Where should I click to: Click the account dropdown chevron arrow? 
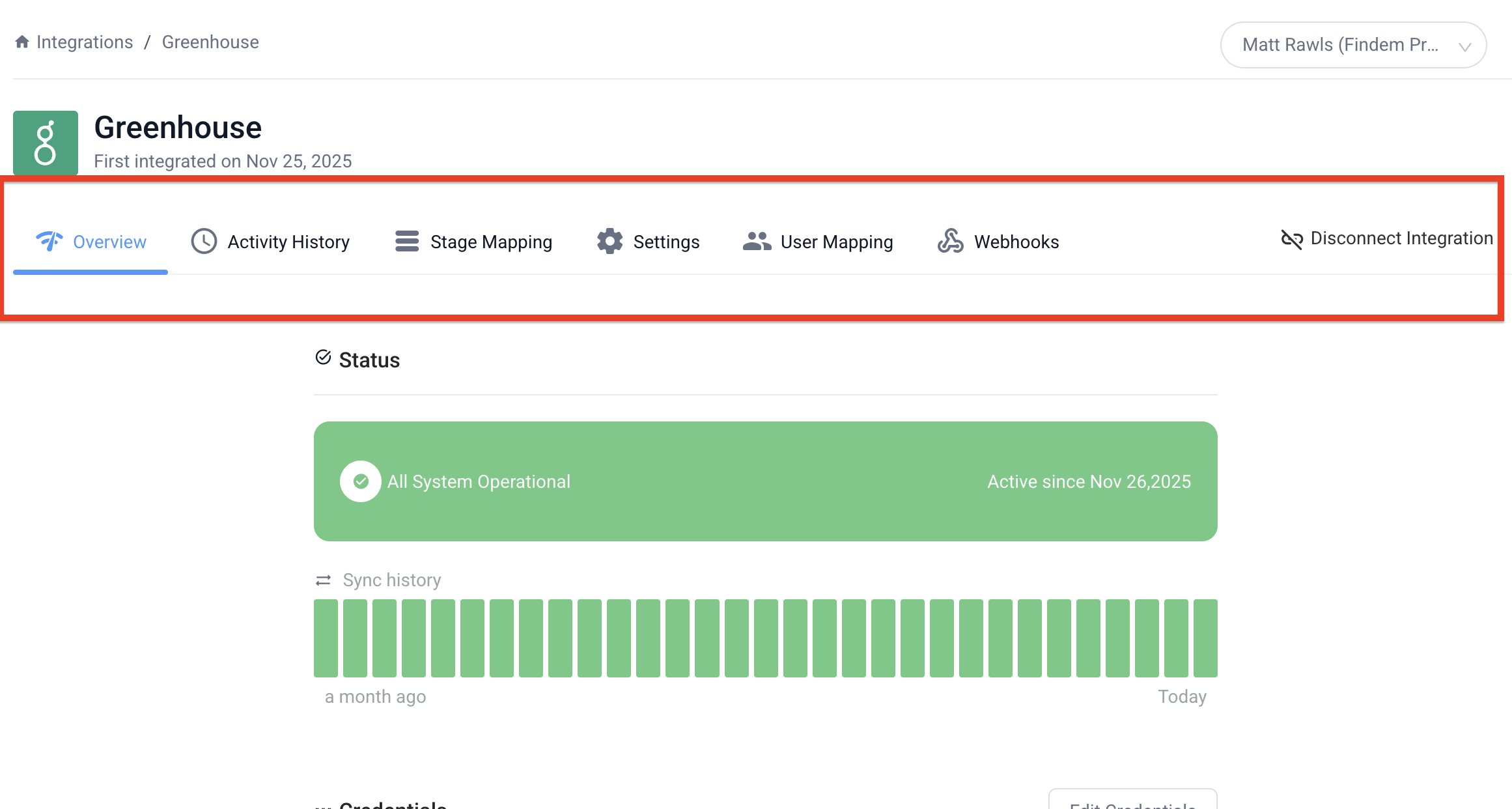click(x=1465, y=46)
